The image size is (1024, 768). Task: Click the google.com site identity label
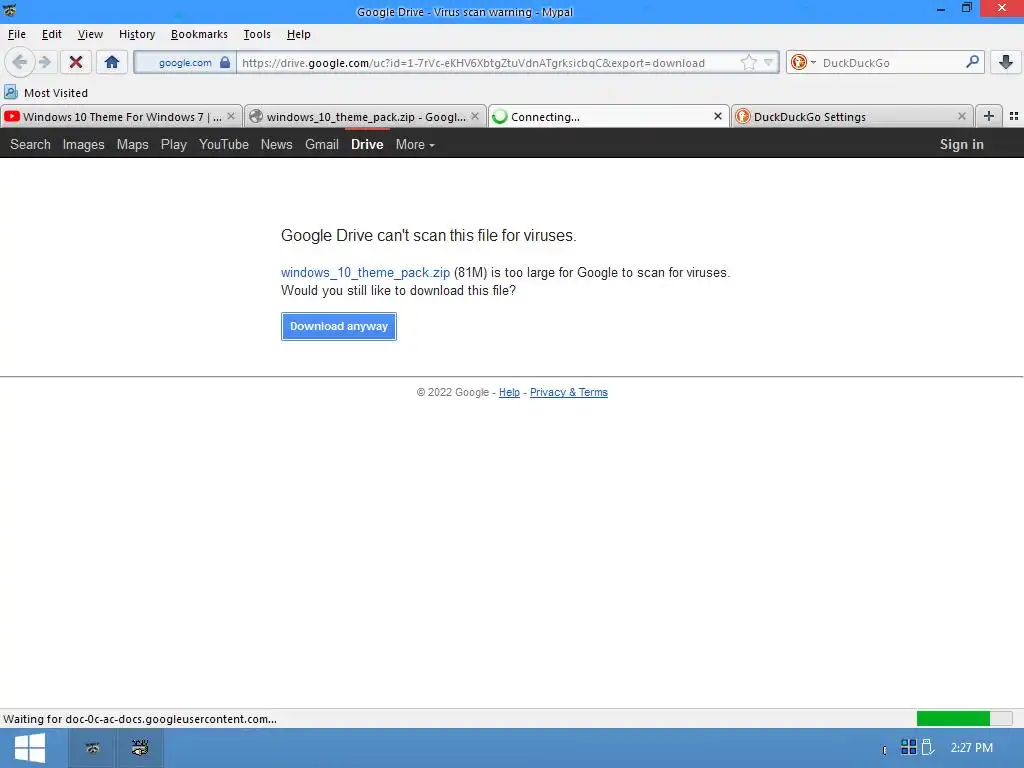185,63
